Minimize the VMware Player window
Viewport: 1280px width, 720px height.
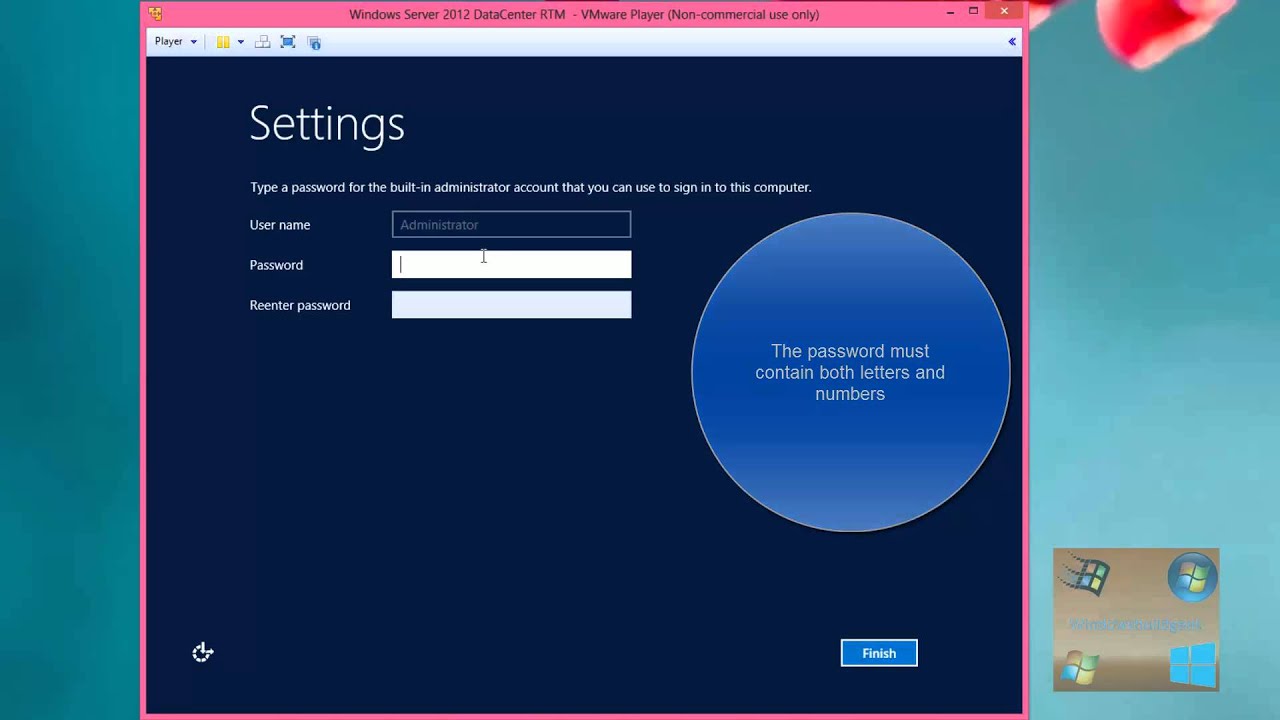click(948, 13)
